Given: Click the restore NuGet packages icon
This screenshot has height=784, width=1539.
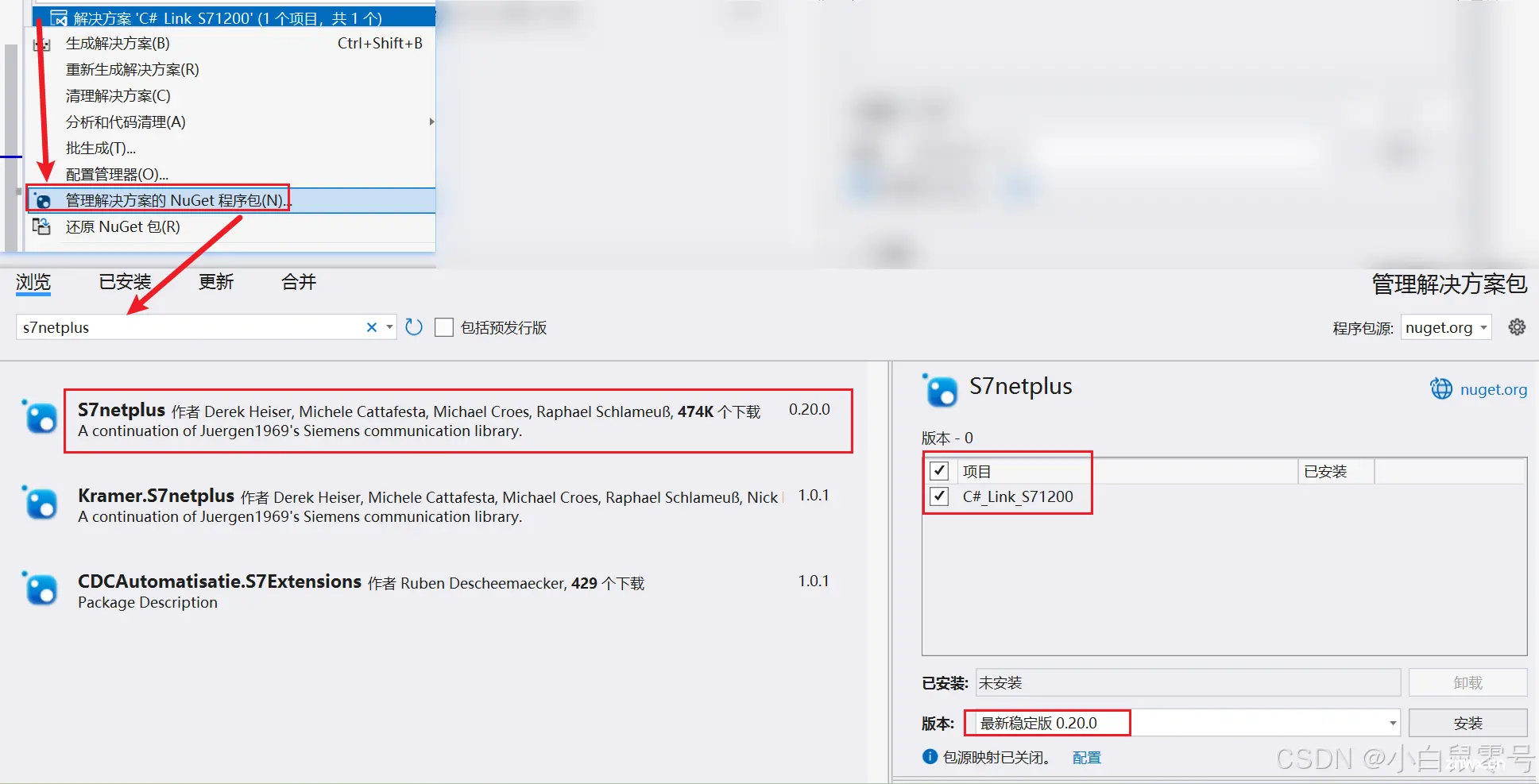Looking at the screenshot, I should click(x=41, y=226).
